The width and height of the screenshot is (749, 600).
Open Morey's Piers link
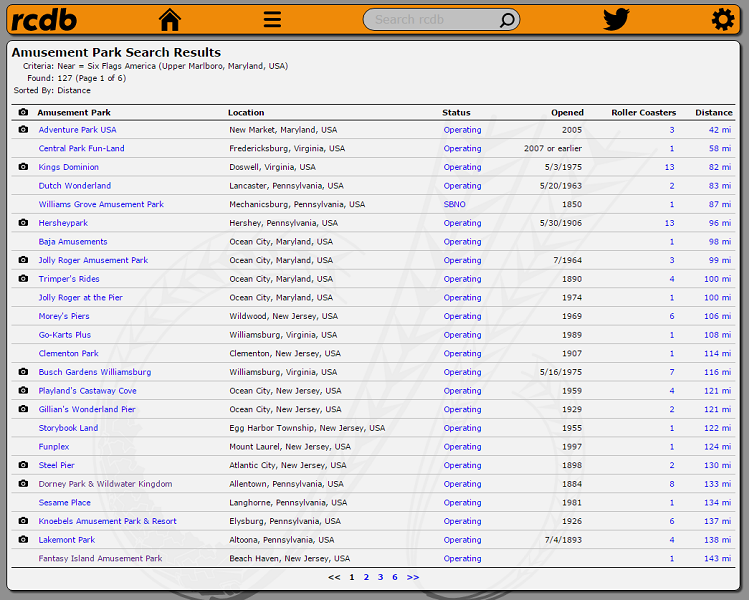[64, 316]
